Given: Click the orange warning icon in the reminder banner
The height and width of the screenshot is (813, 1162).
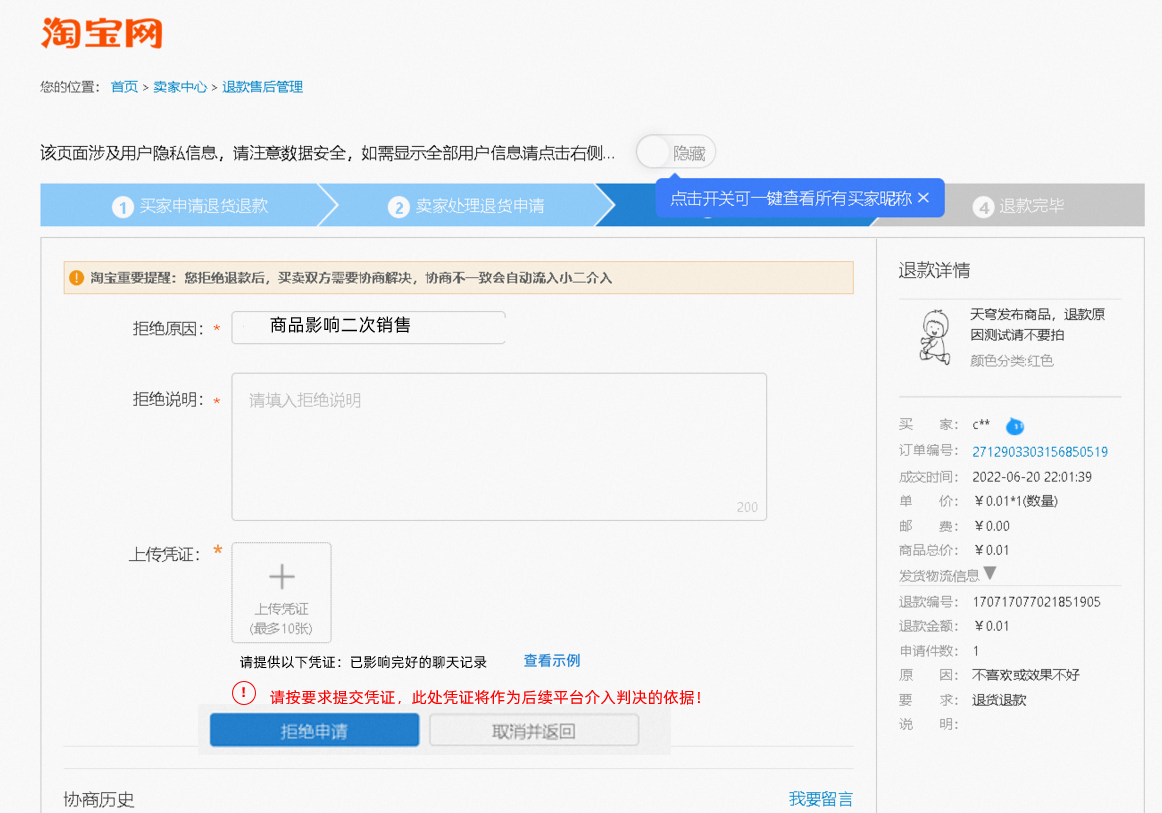Looking at the screenshot, I should pos(77,277).
